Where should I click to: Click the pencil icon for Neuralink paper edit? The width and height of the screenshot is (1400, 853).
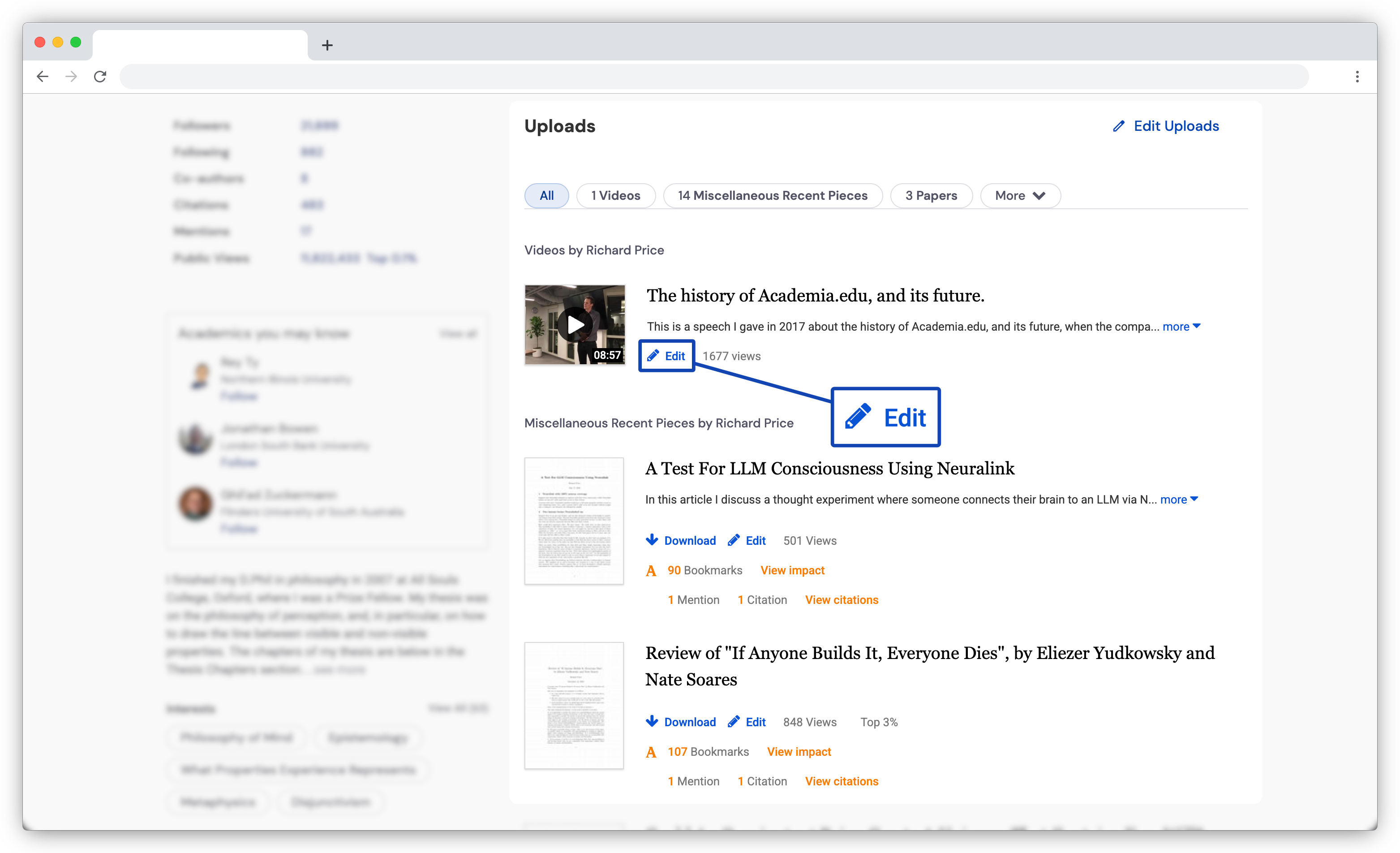[734, 540]
